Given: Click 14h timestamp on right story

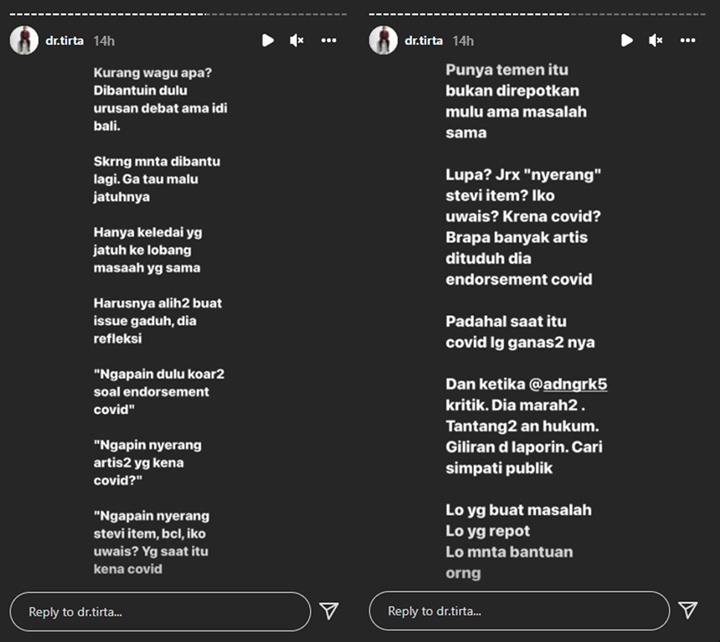Looking at the screenshot, I should (x=463, y=41).
